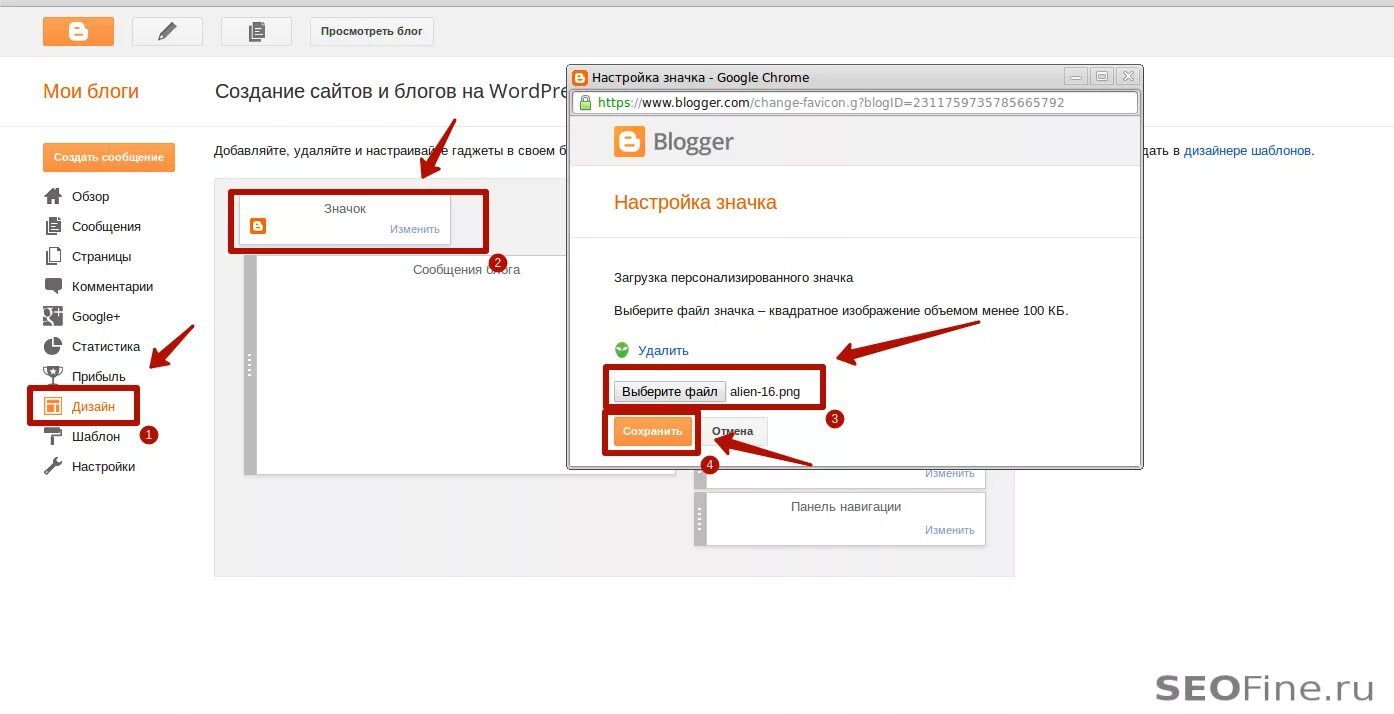Close the Настройка значка popup window
The height and width of the screenshot is (714, 1394).
[1128, 76]
